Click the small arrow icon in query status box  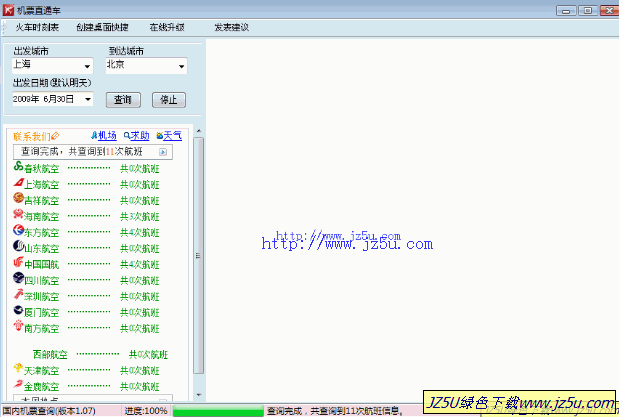coord(163,152)
